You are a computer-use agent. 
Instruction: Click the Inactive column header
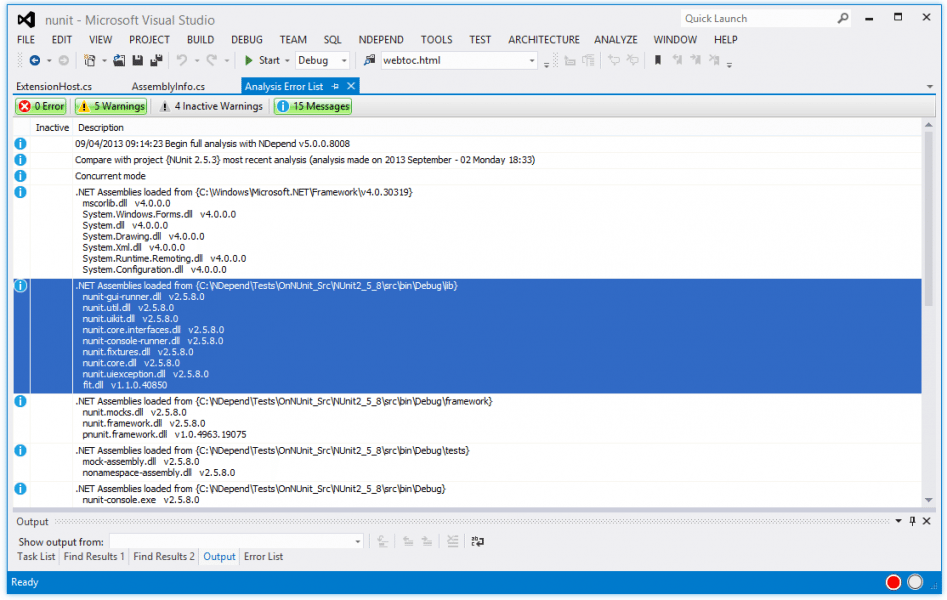coord(52,127)
